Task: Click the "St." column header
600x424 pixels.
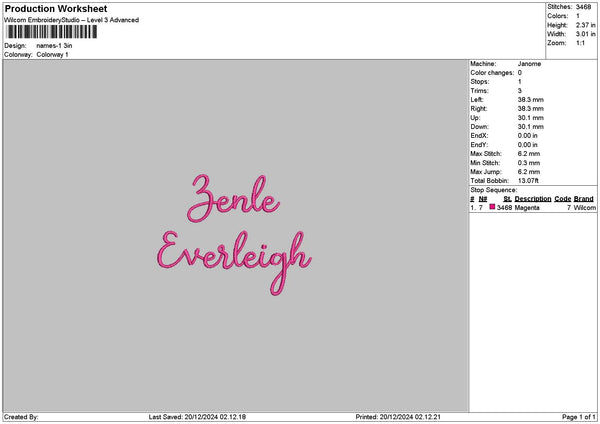Action: pos(508,199)
